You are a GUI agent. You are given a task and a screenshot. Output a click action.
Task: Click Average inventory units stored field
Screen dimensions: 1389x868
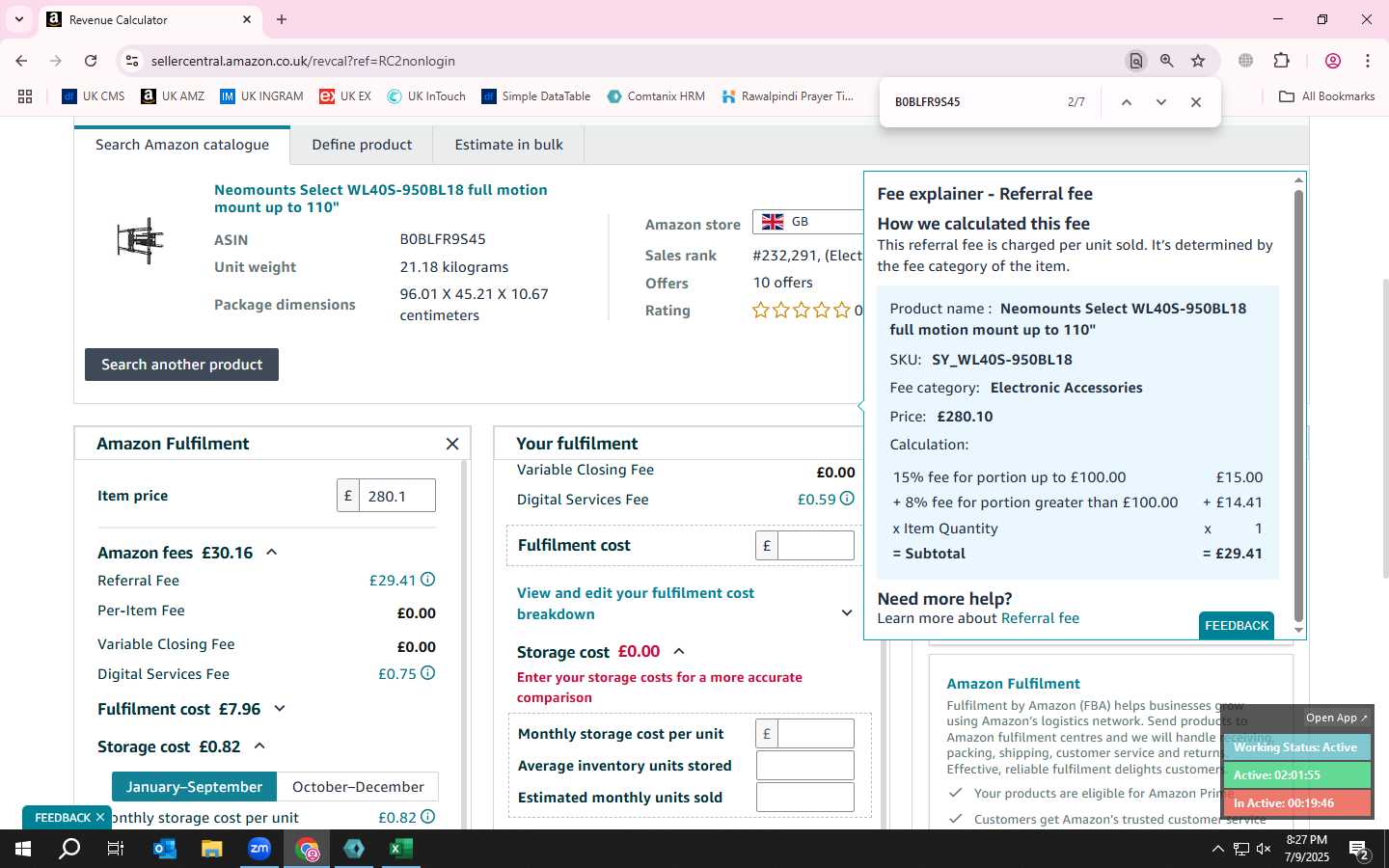[805, 766]
